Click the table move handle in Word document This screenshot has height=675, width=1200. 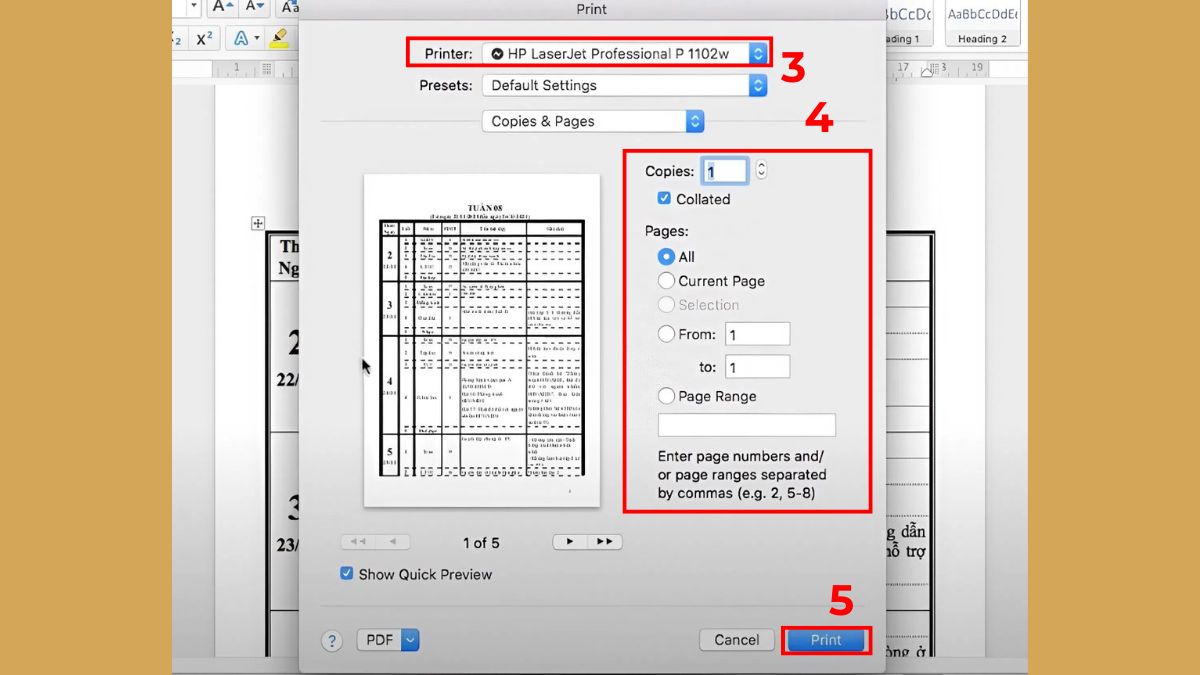click(258, 223)
